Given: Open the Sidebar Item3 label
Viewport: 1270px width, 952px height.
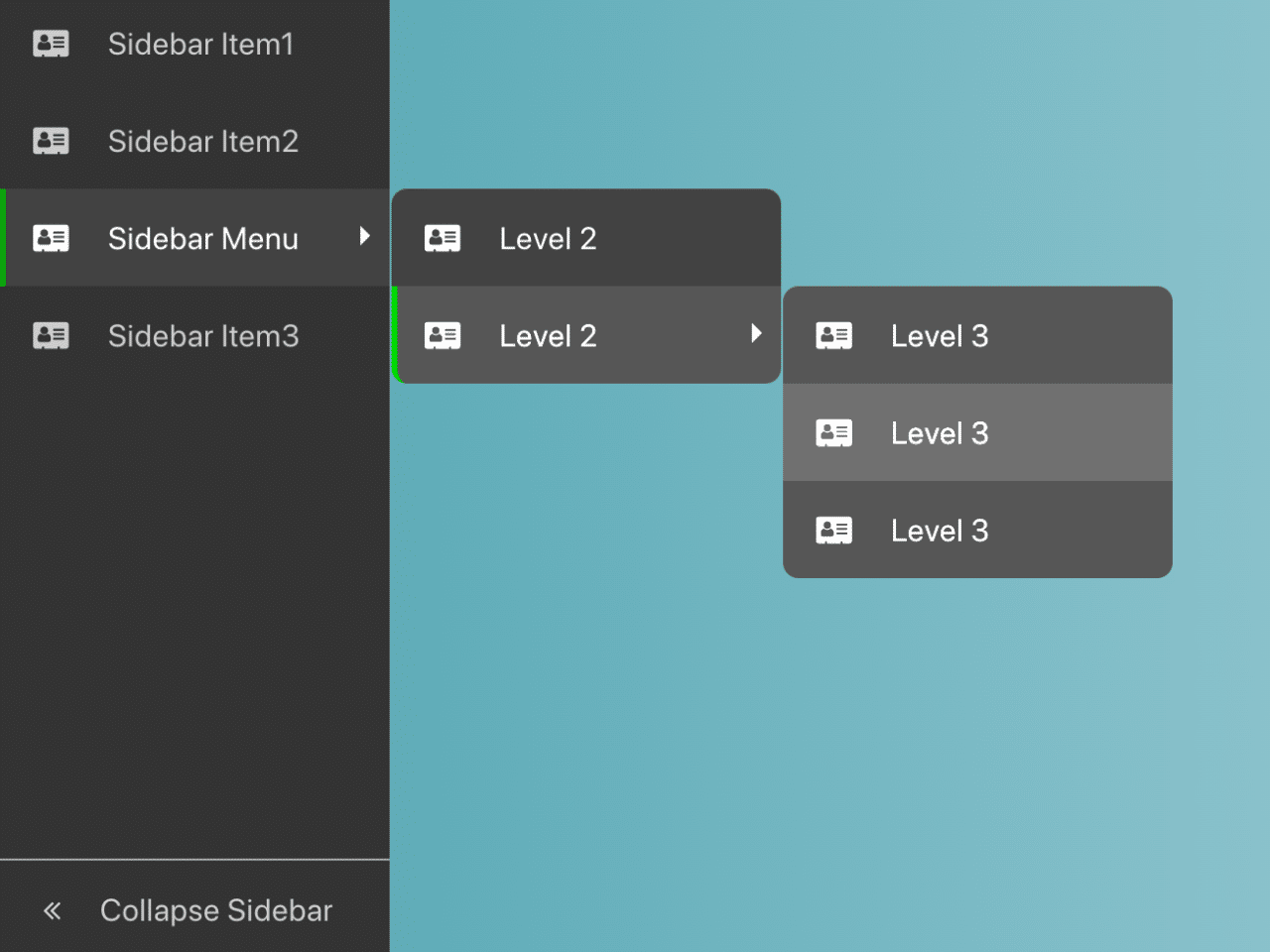Looking at the screenshot, I should click(x=202, y=336).
